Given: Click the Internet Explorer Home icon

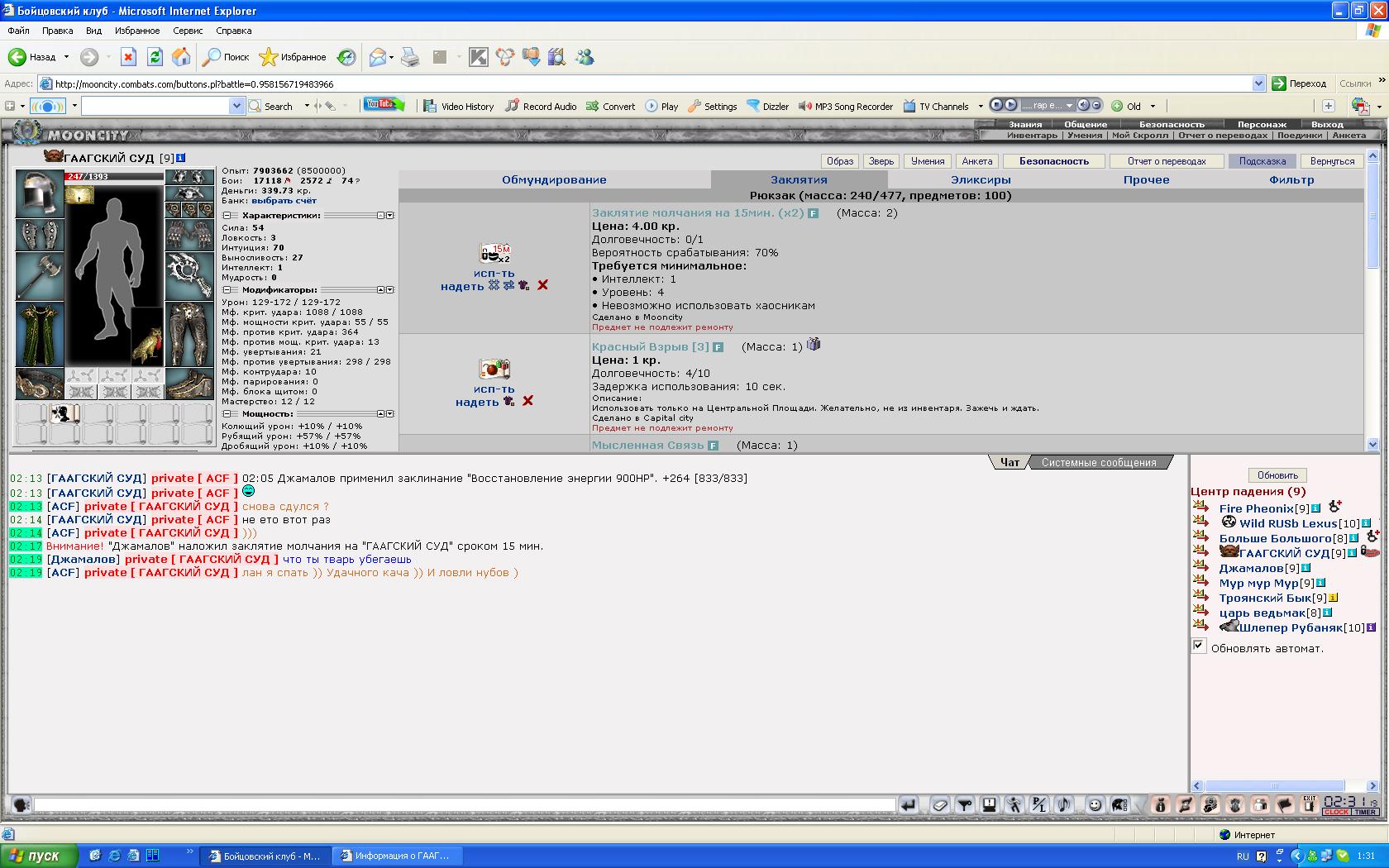Looking at the screenshot, I should [x=181, y=57].
